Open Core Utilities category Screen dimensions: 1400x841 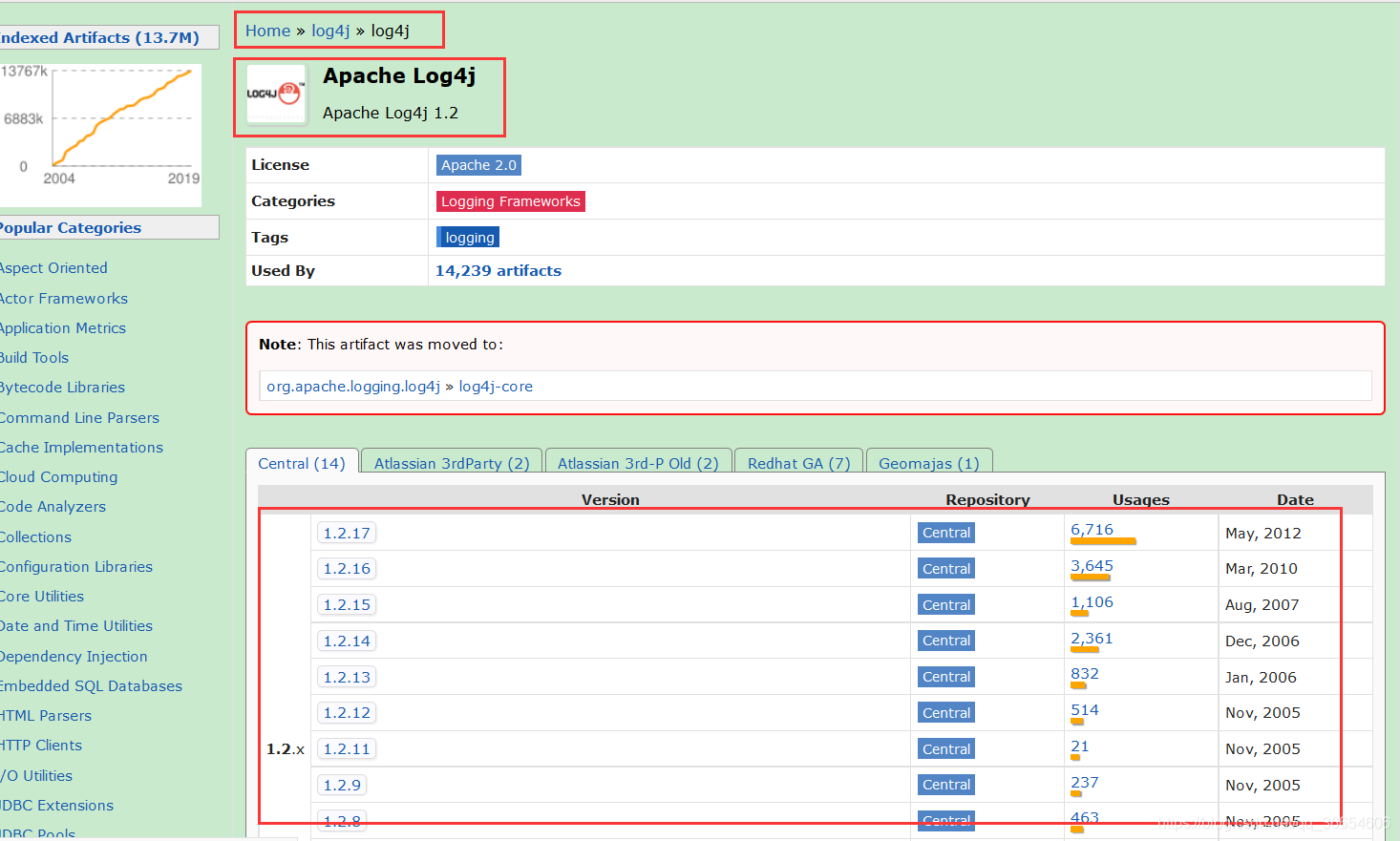41,597
